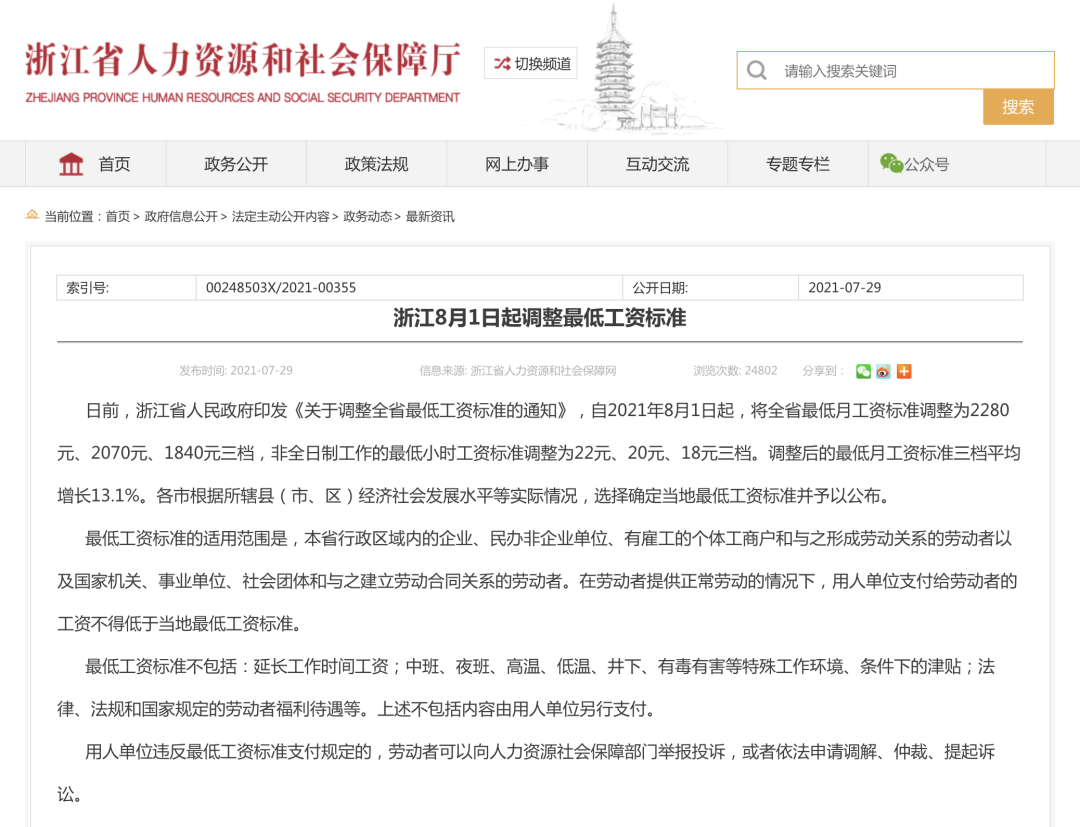The width and height of the screenshot is (1080, 827).
Task: Share article via Weibo icon
Action: point(884,371)
